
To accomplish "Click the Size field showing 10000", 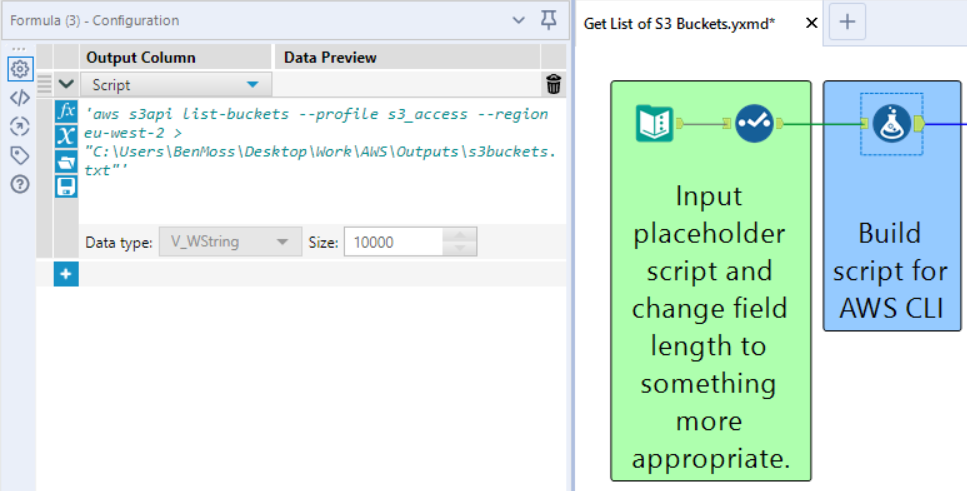I will [393, 242].
